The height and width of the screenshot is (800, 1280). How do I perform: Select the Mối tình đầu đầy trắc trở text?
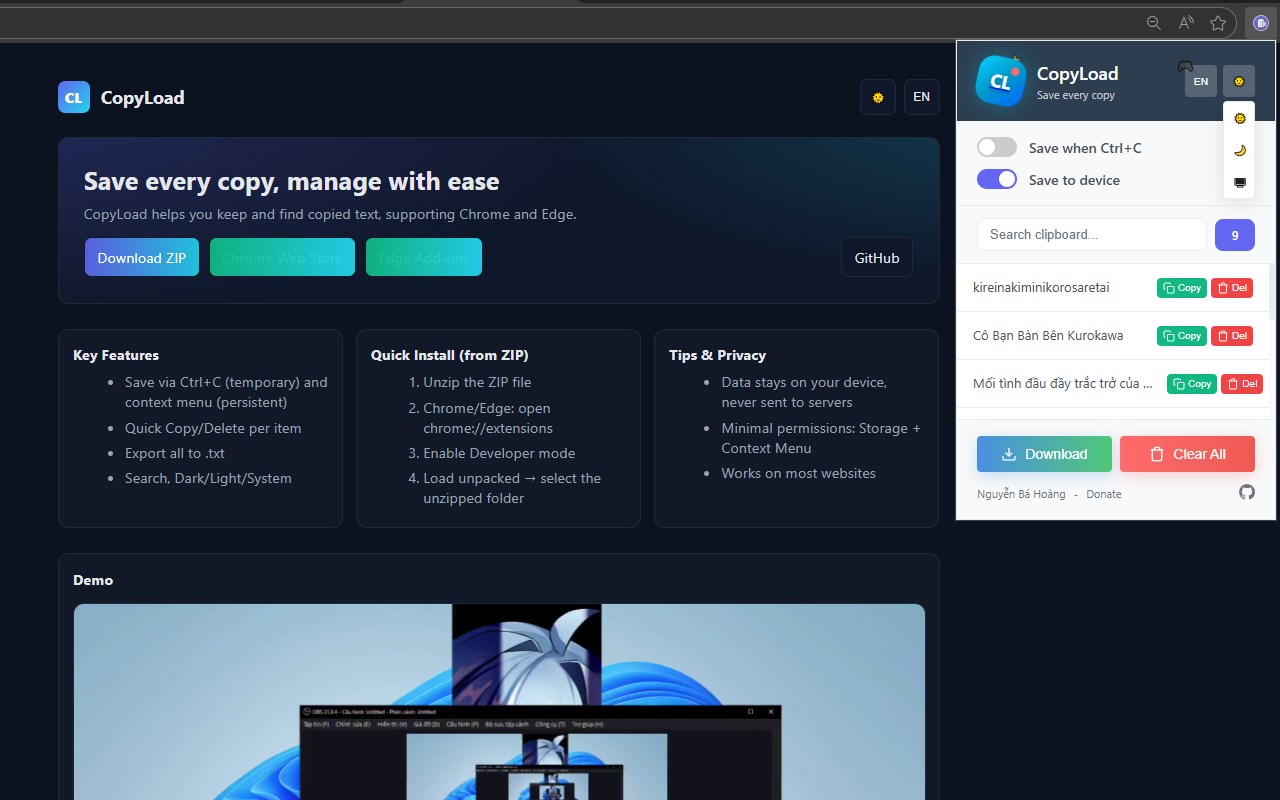coord(1063,384)
